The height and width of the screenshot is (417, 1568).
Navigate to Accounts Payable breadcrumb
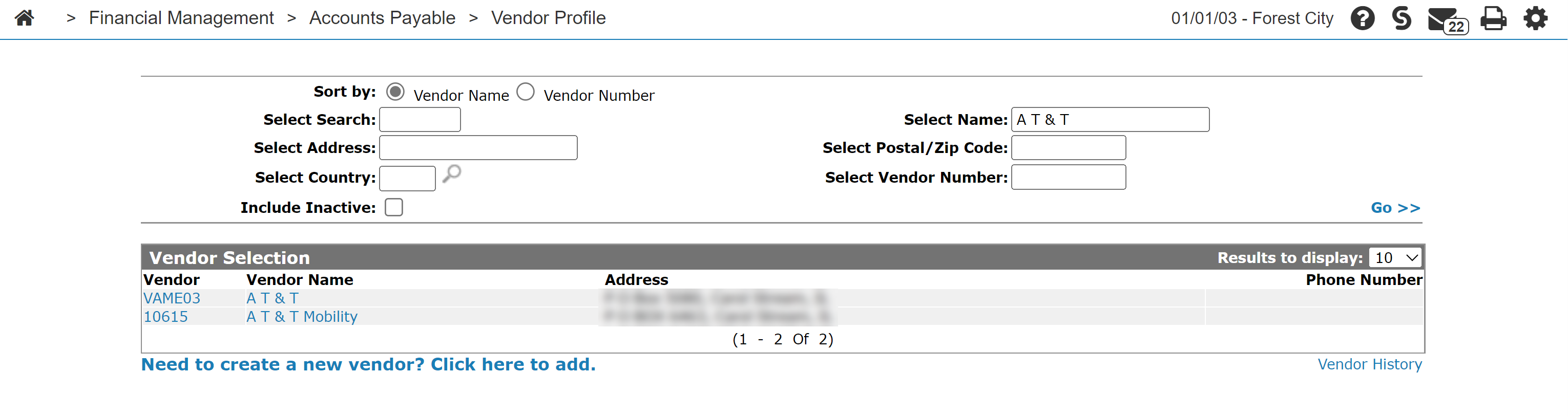click(x=382, y=18)
